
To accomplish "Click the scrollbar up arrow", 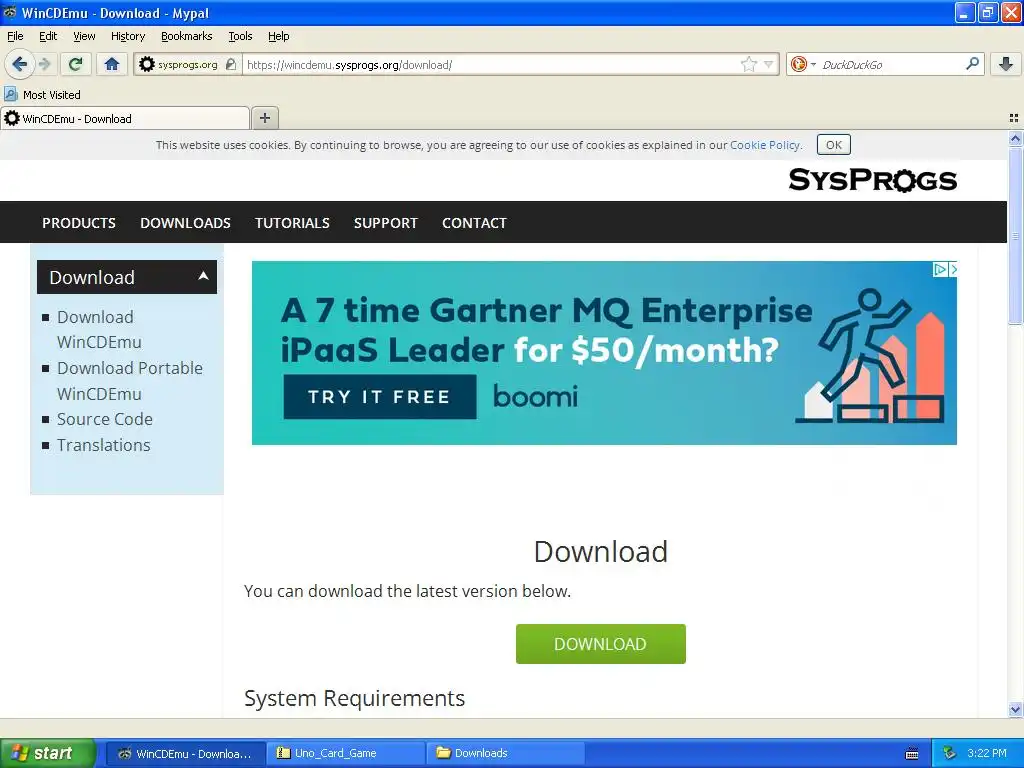I will (x=1015, y=138).
